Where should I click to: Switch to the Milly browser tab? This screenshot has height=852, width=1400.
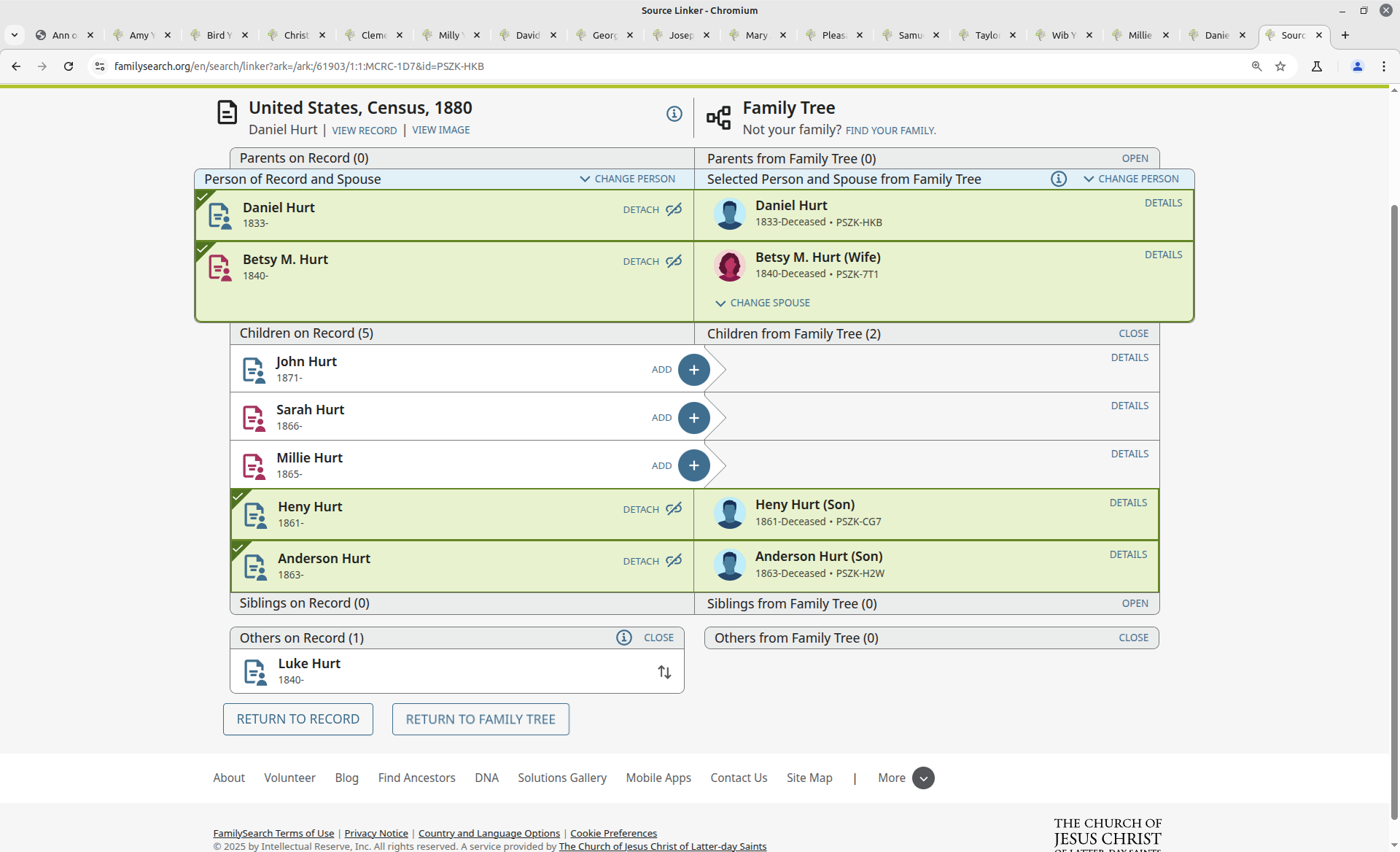tap(447, 34)
